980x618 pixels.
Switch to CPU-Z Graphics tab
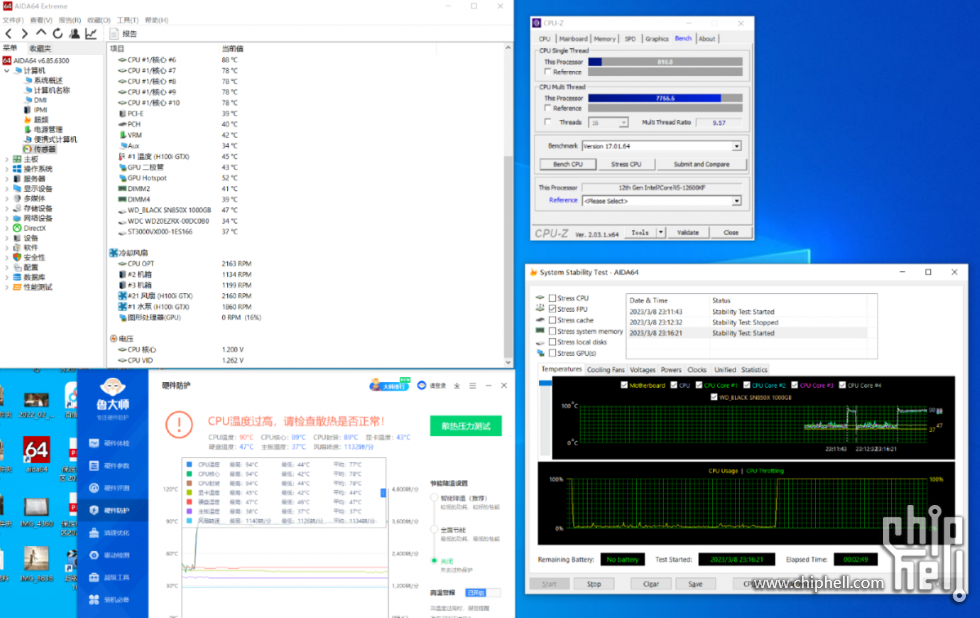click(656, 39)
